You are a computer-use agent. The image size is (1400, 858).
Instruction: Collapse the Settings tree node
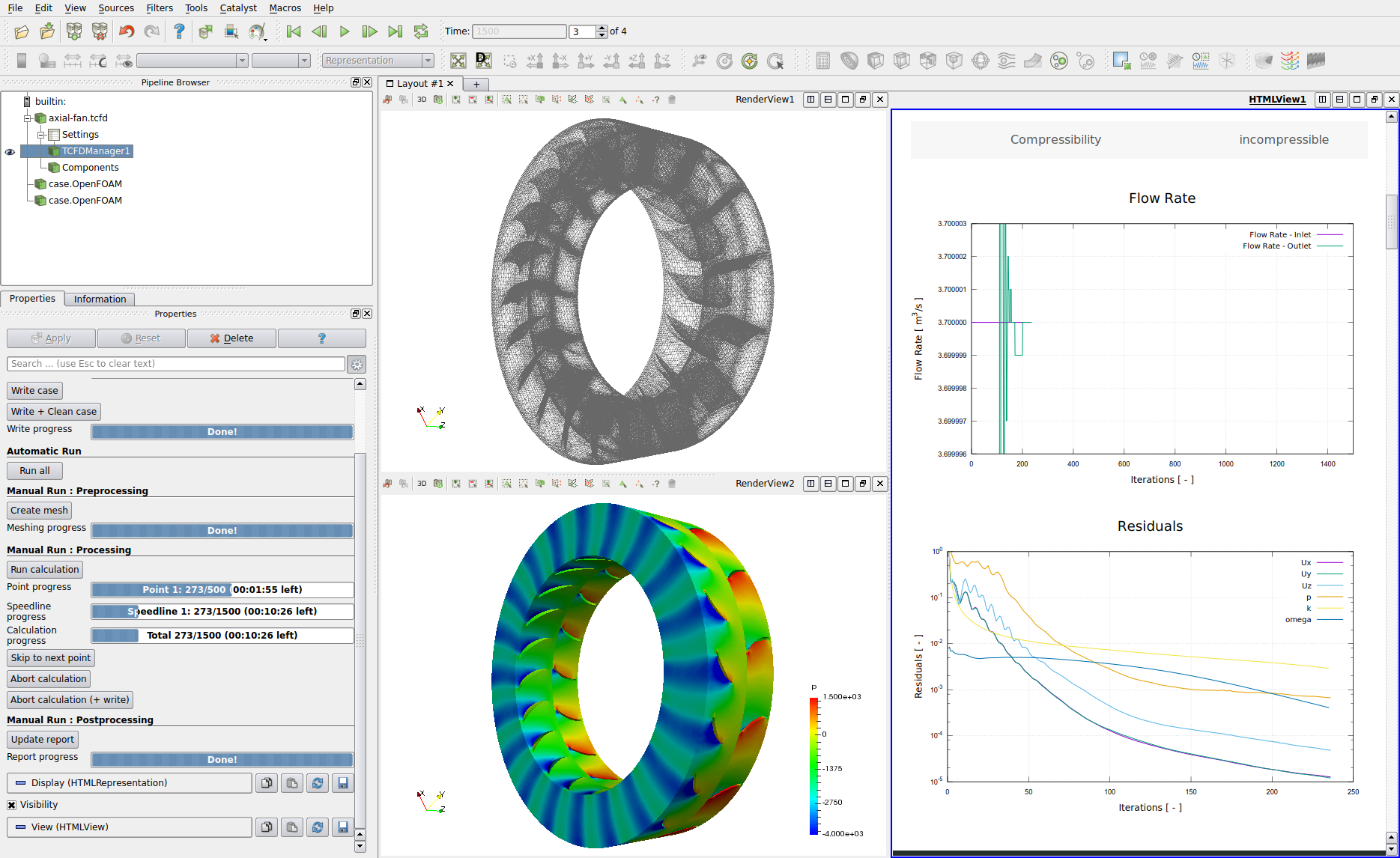pyautogui.click(x=40, y=135)
